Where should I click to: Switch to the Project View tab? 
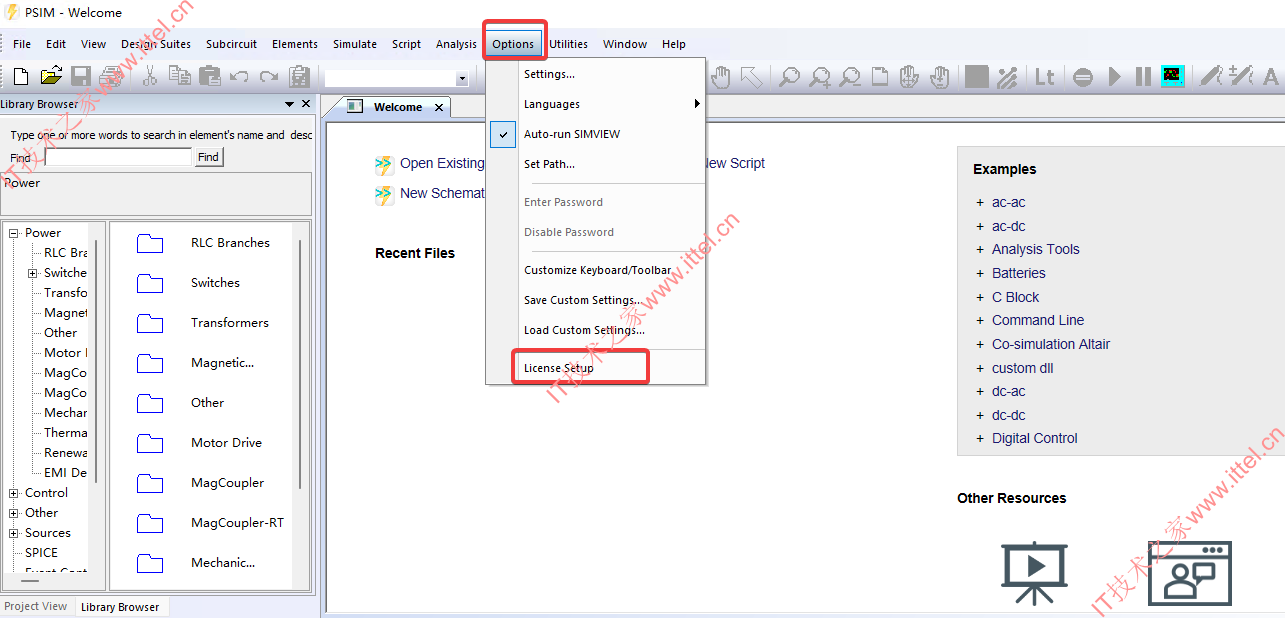[36, 606]
